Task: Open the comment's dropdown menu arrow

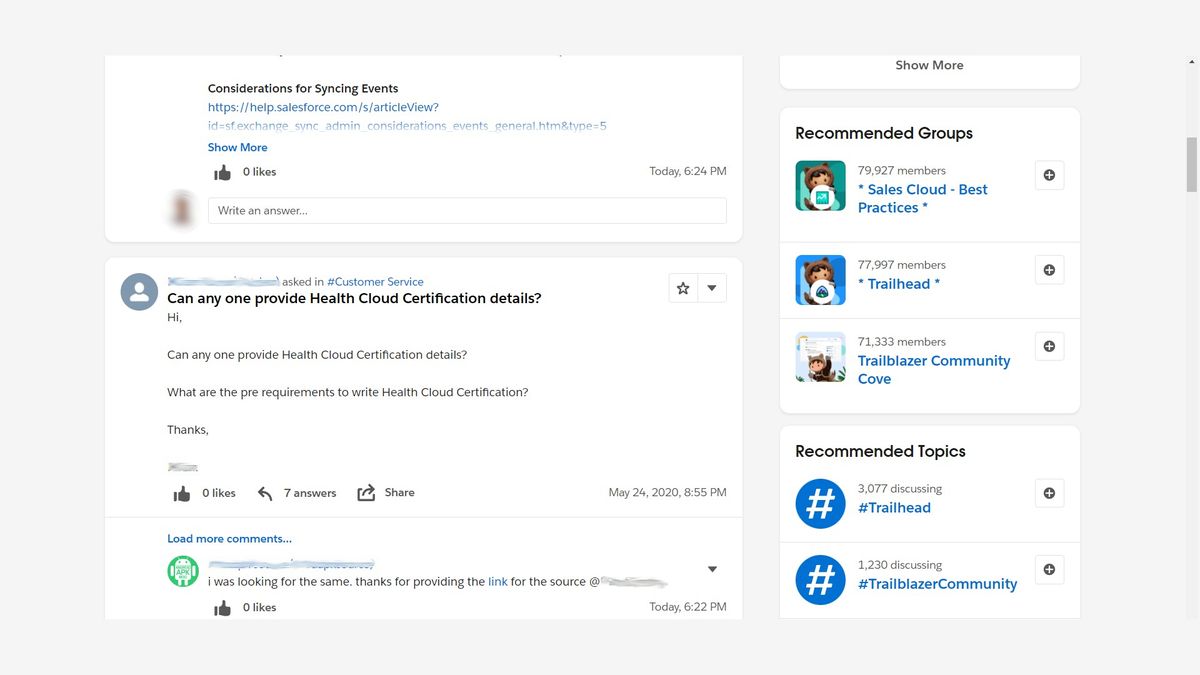Action: point(712,568)
